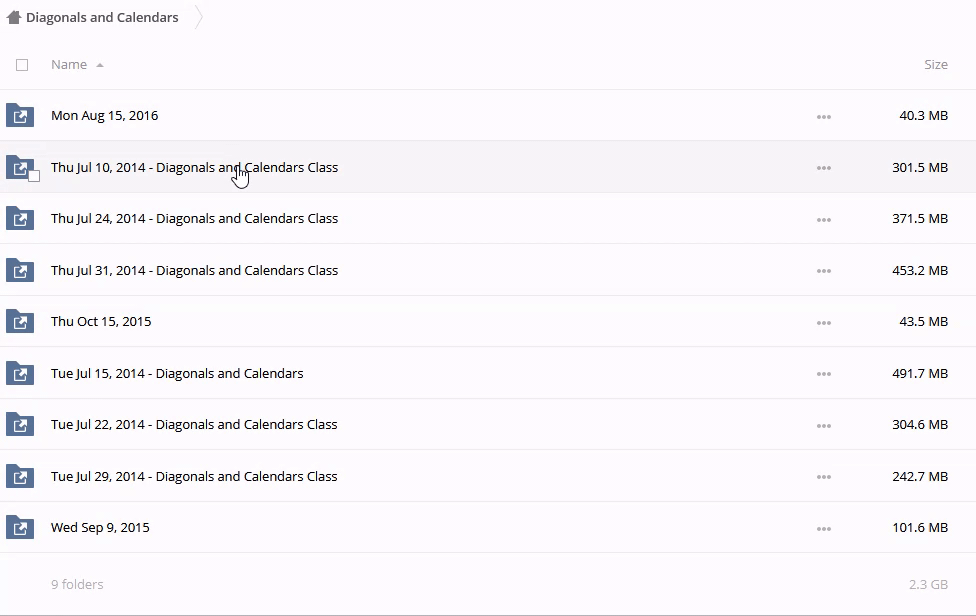Click the Name sort direction arrow
This screenshot has height=616, width=976.
(100, 66)
